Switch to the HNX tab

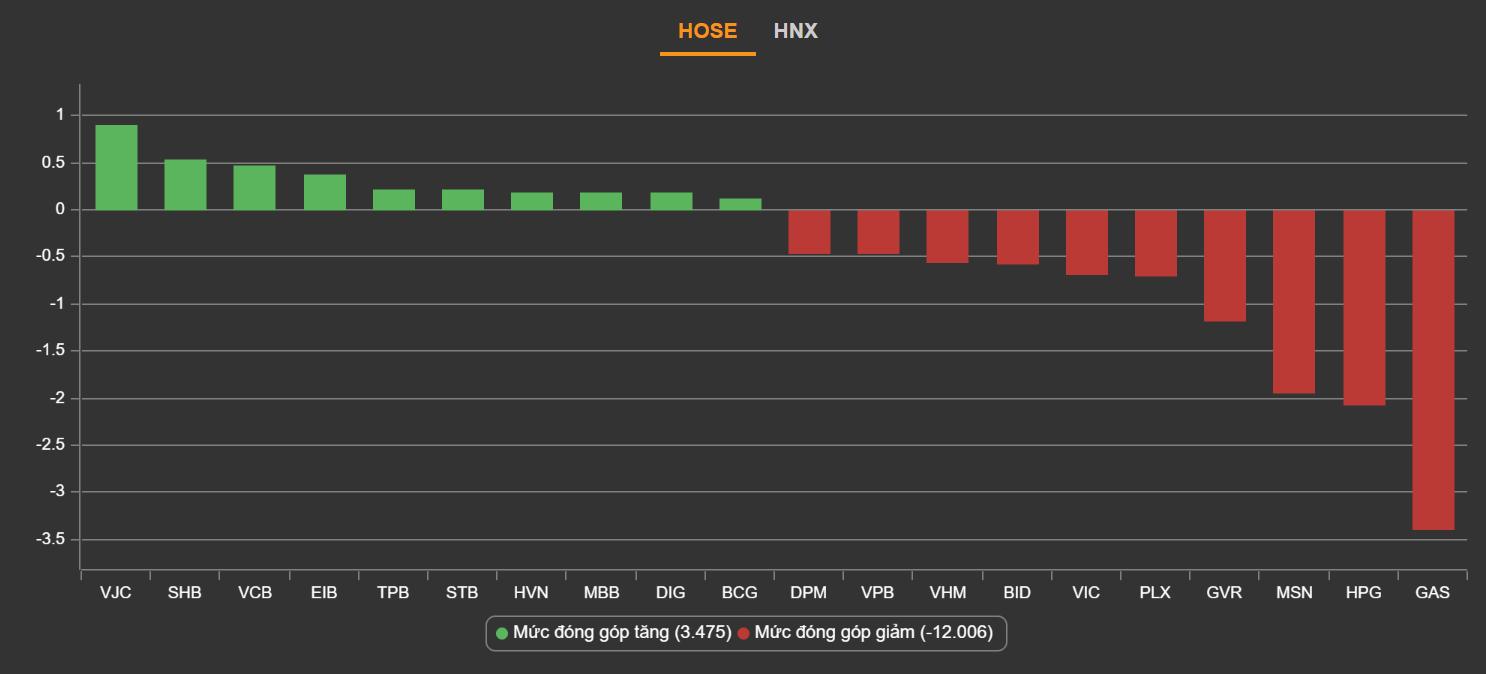click(x=795, y=31)
